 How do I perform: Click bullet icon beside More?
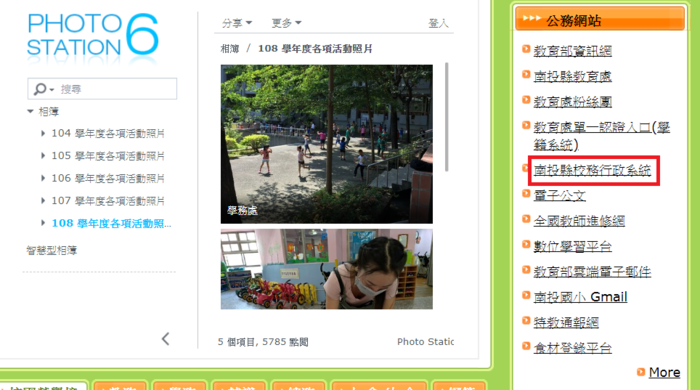[x=641, y=371]
